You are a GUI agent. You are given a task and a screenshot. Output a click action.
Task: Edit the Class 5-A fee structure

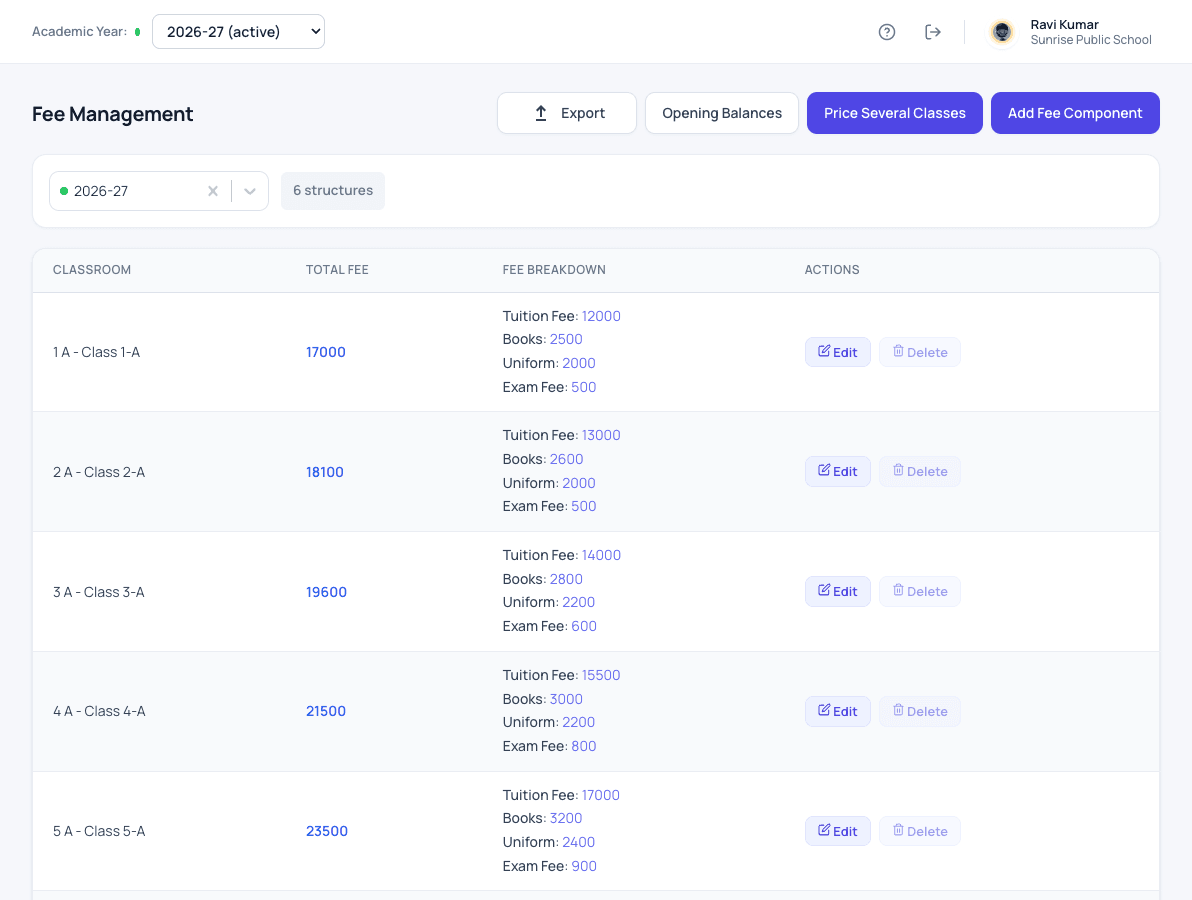838,831
